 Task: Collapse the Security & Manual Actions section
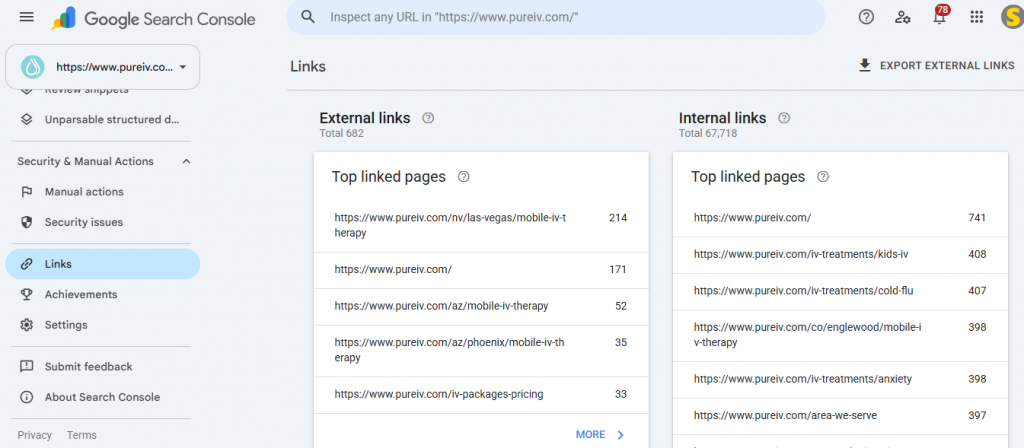tap(186, 161)
